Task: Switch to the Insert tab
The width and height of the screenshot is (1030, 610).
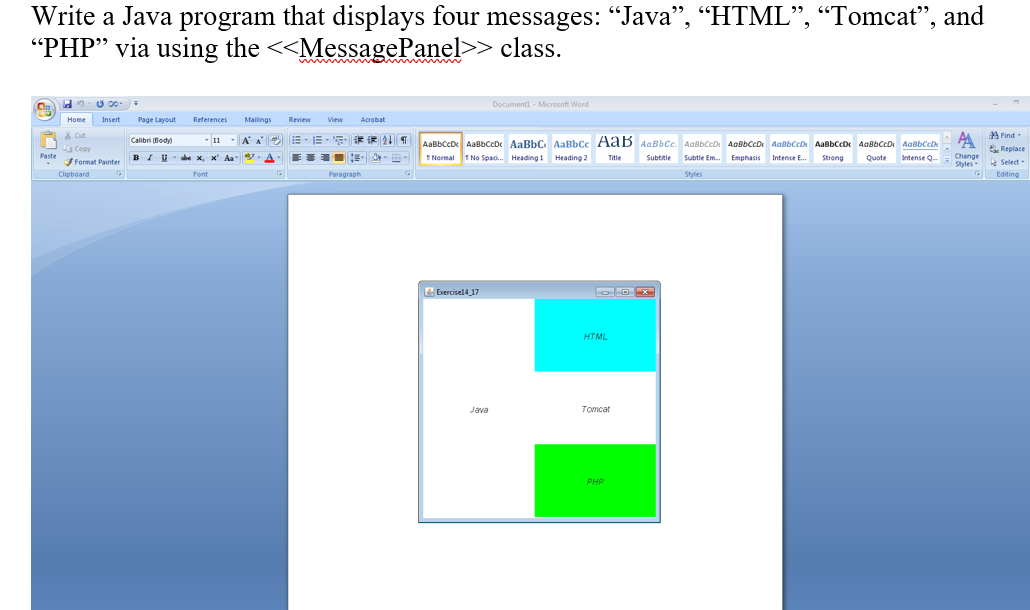Action: pyautogui.click(x=110, y=119)
